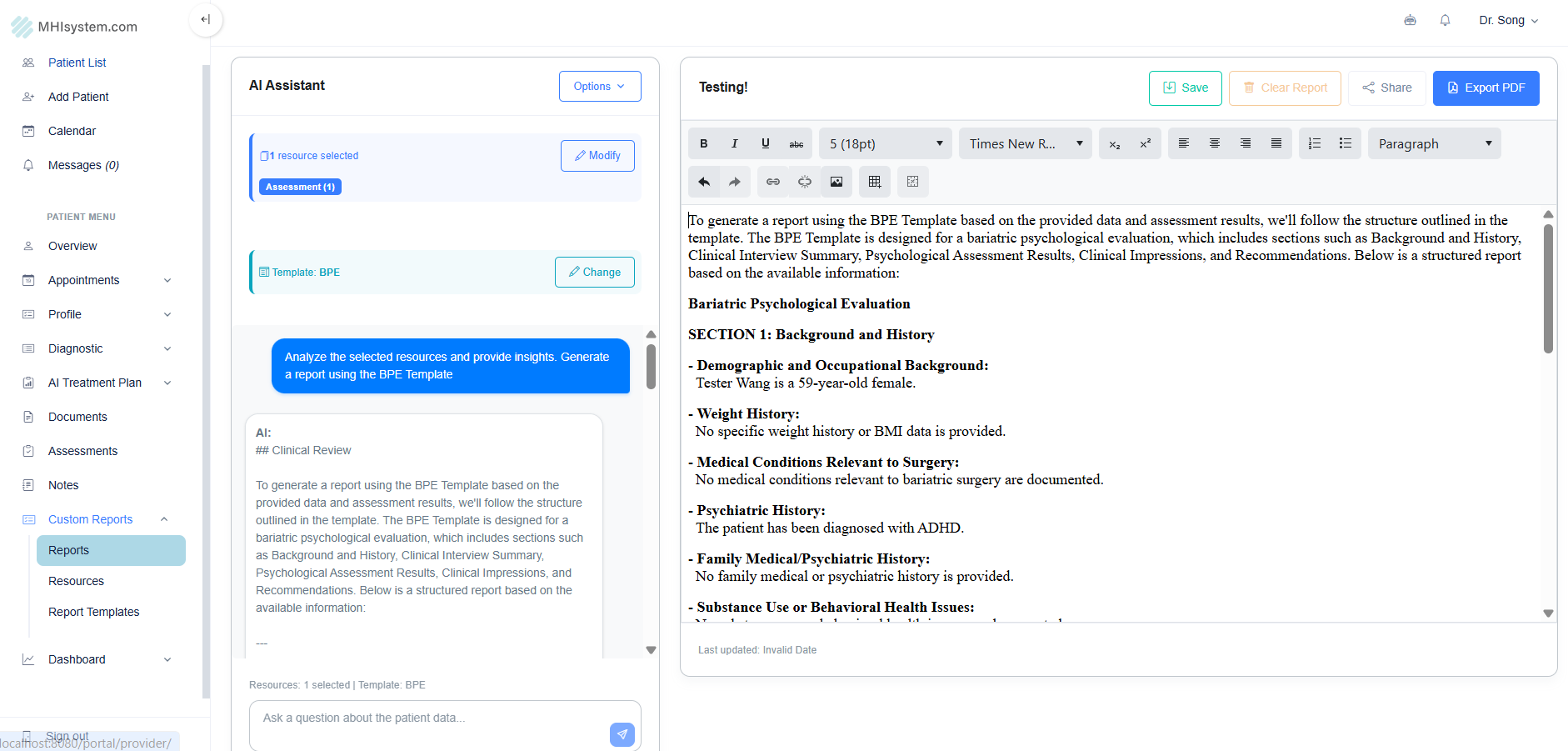Collapse the sidebar with the arrow button
The height and width of the screenshot is (751, 1568).
[206, 19]
